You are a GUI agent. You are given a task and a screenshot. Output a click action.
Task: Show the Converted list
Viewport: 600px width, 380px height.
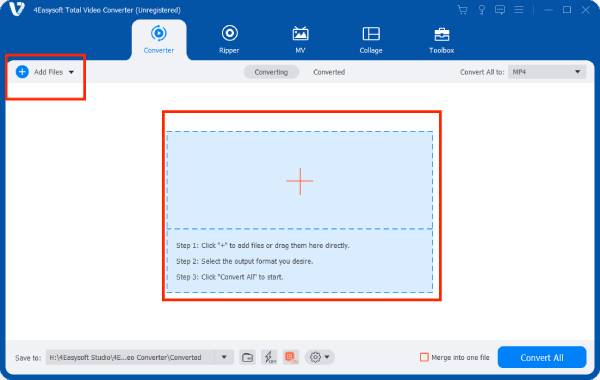coord(329,72)
